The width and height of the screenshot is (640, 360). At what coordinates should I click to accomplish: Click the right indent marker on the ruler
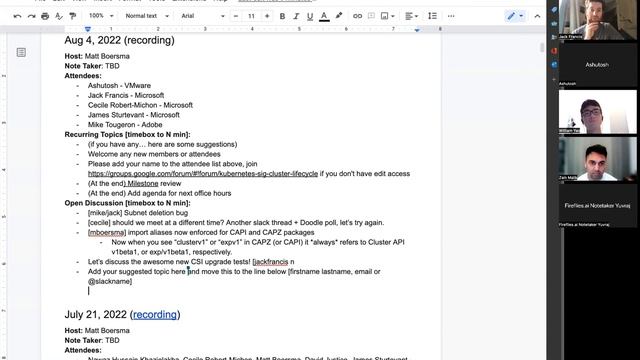point(417,30)
